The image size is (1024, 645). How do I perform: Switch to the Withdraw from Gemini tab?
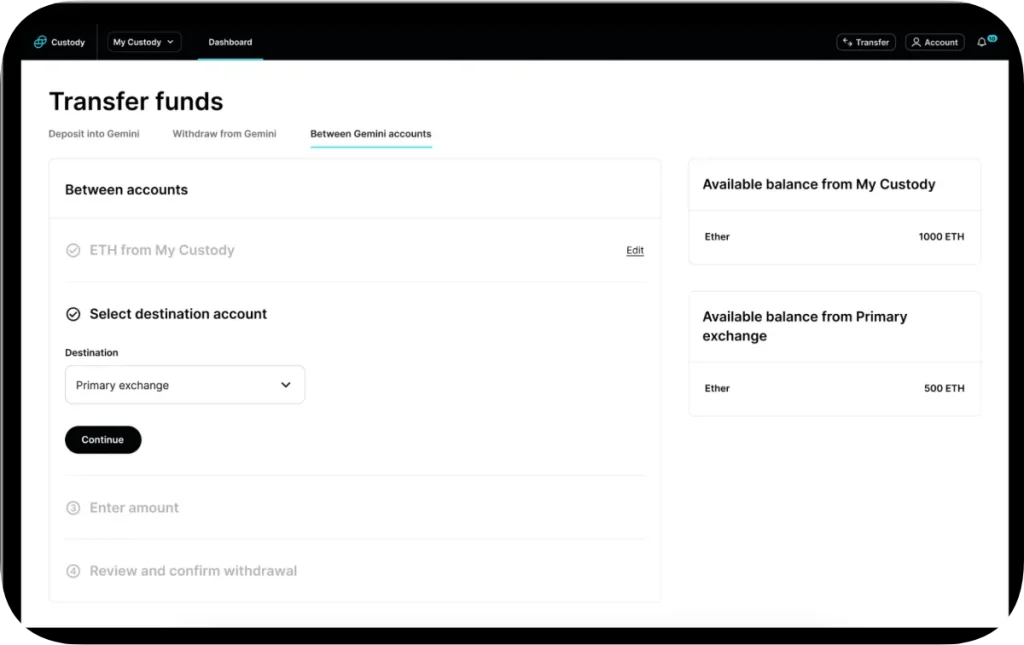(x=224, y=133)
